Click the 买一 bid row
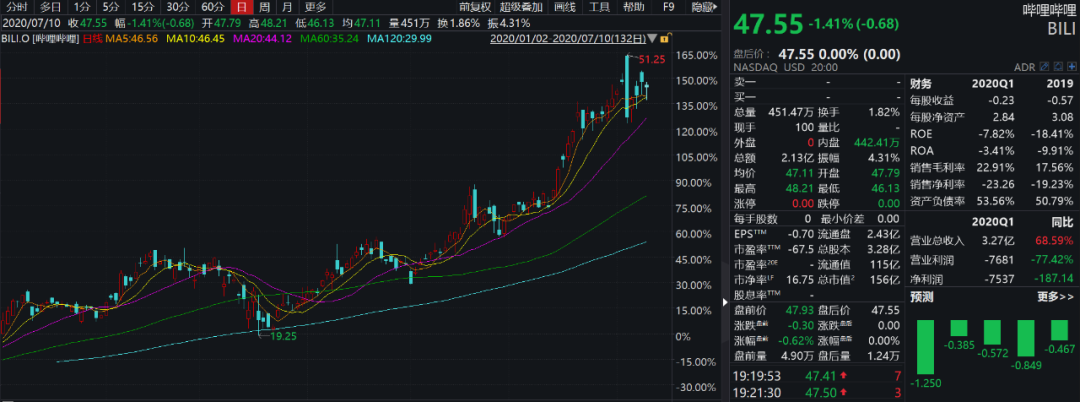 [x=817, y=97]
